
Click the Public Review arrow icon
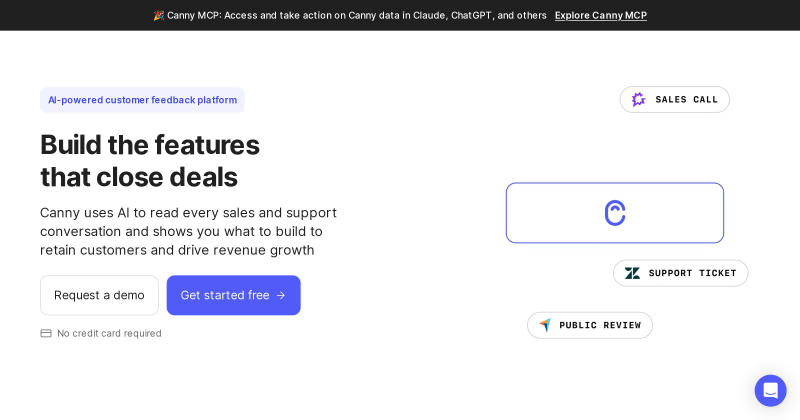pyautogui.click(x=545, y=325)
